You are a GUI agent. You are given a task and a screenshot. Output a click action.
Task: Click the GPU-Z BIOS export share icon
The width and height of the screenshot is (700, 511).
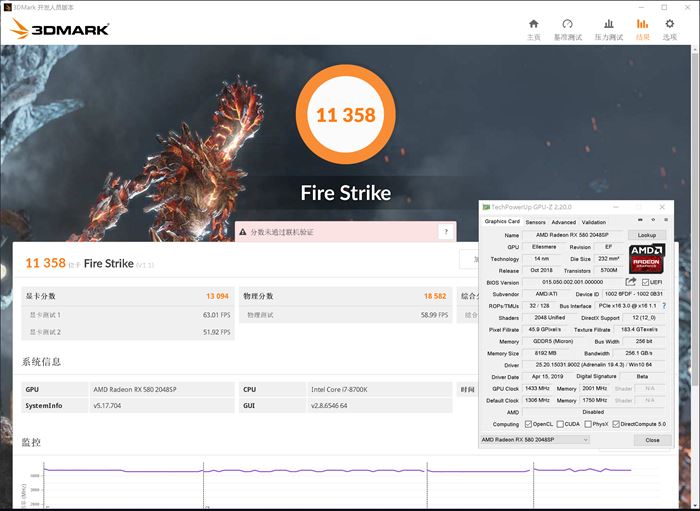(x=630, y=282)
